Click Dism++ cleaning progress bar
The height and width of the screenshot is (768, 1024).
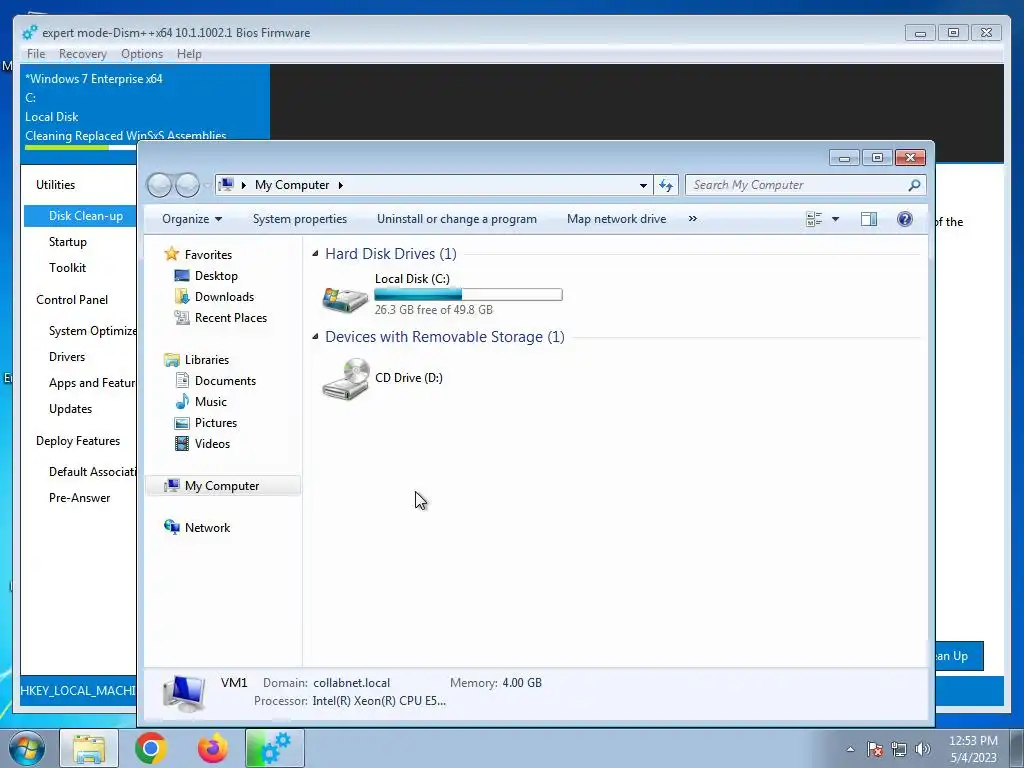click(80, 148)
